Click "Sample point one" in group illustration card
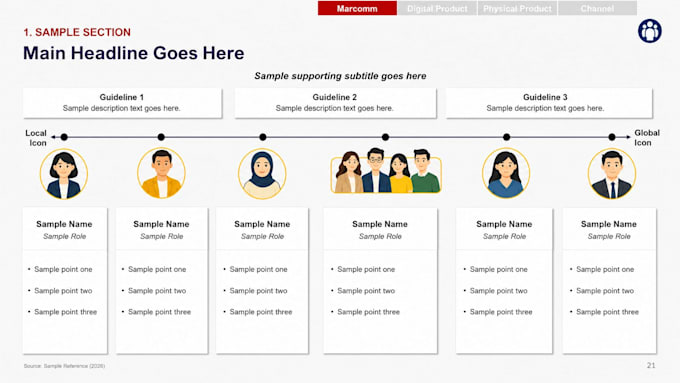Viewport: 680px width, 383px height. pos(366,269)
